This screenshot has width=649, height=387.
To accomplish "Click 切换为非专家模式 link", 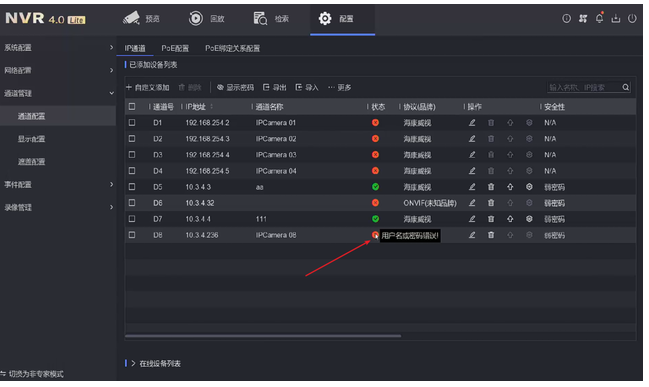I will tap(32, 374).
